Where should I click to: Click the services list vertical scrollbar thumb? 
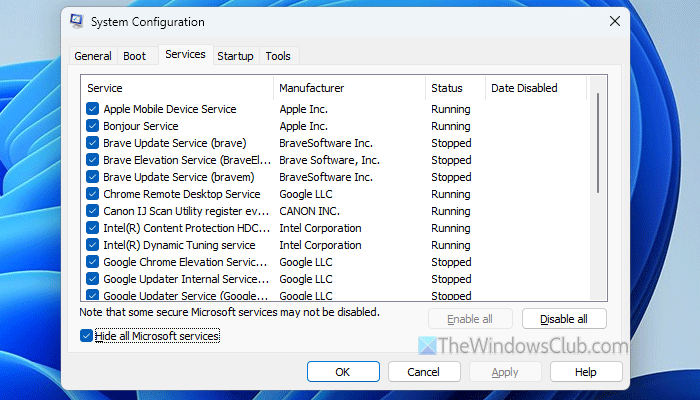pyautogui.click(x=598, y=143)
